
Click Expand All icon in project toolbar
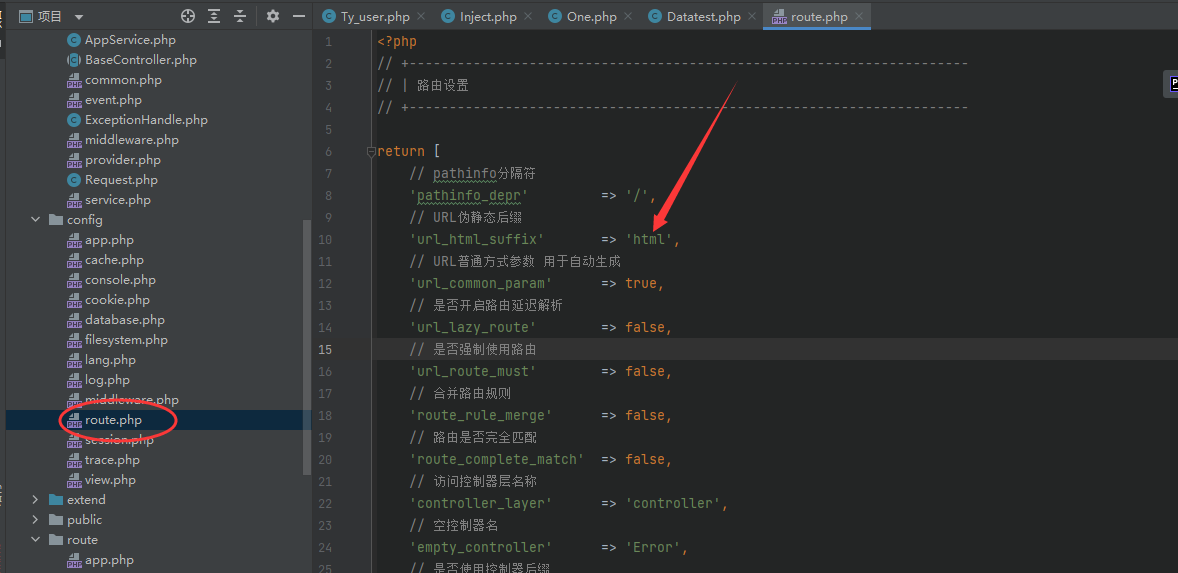click(x=214, y=16)
